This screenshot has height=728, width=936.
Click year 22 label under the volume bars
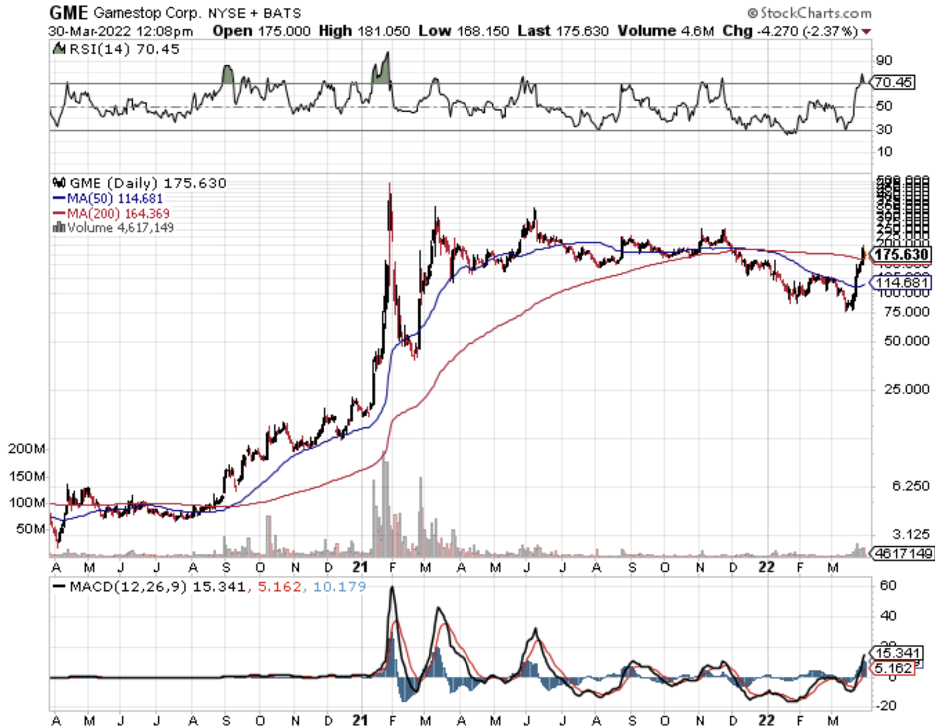click(x=766, y=567)
